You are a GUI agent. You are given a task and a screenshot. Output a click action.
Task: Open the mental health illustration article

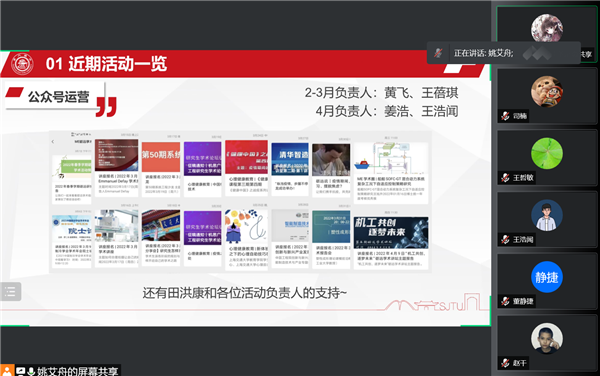click(246, 239)
